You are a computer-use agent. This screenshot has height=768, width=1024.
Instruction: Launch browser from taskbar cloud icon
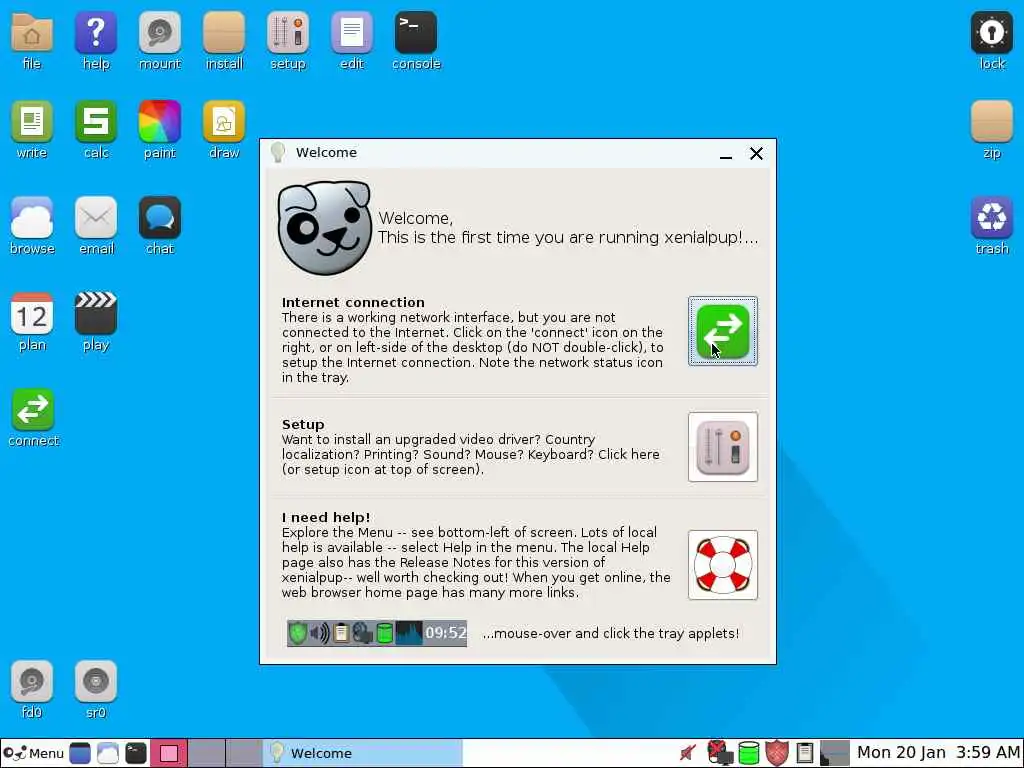coord(108,753)
